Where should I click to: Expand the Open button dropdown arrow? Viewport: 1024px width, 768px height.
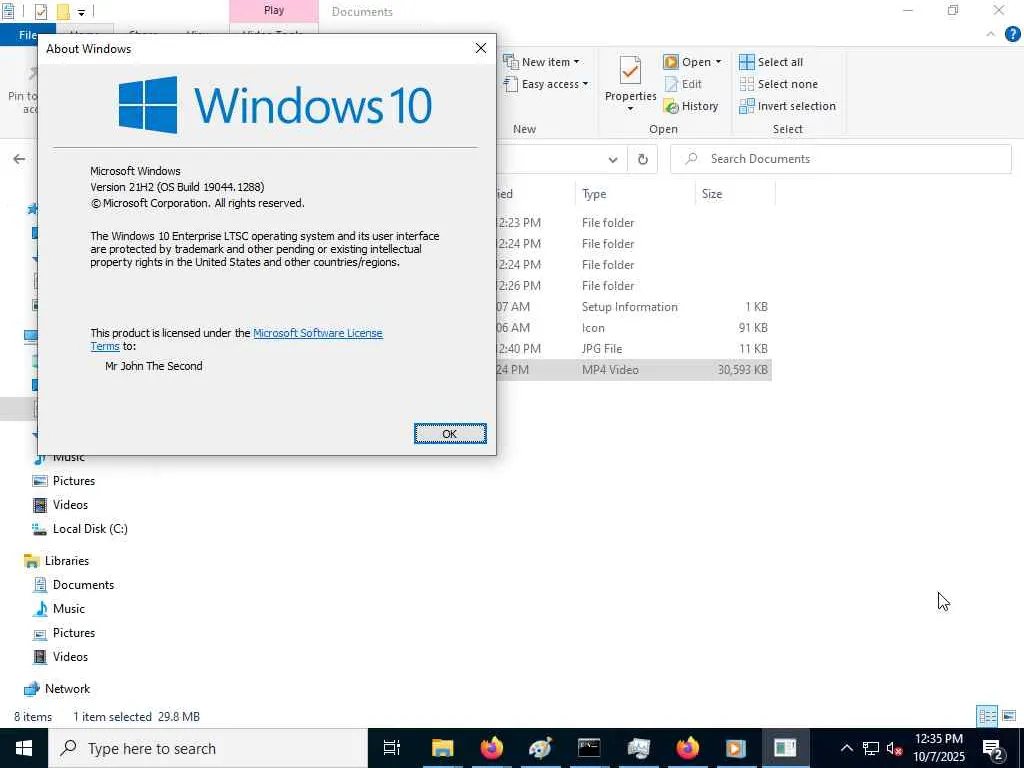(718, 62)
